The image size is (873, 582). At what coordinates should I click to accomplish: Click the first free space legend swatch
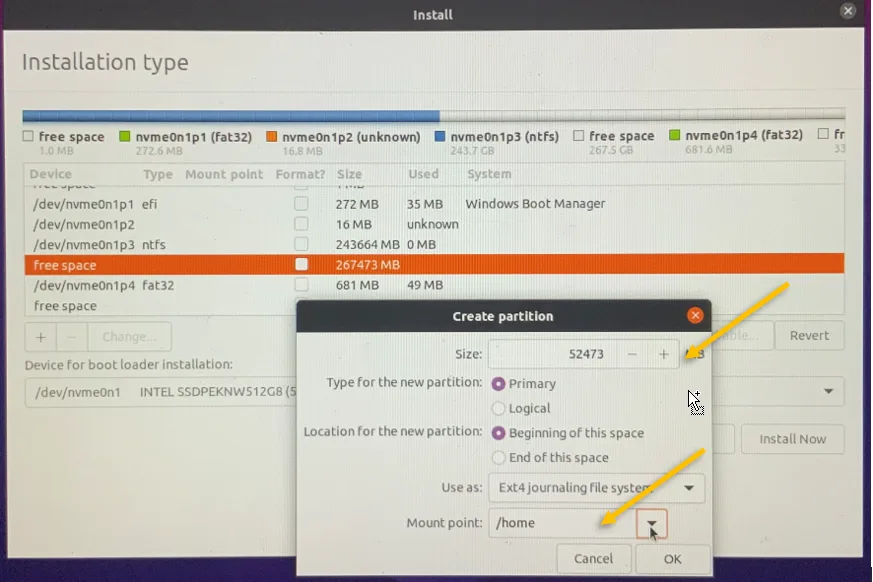coord(28,136)
